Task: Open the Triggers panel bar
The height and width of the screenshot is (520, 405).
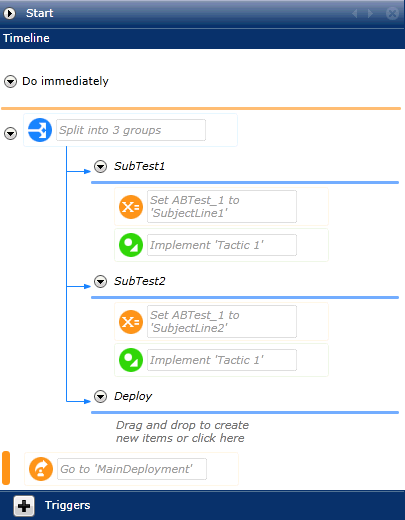Action: point(202,505)
